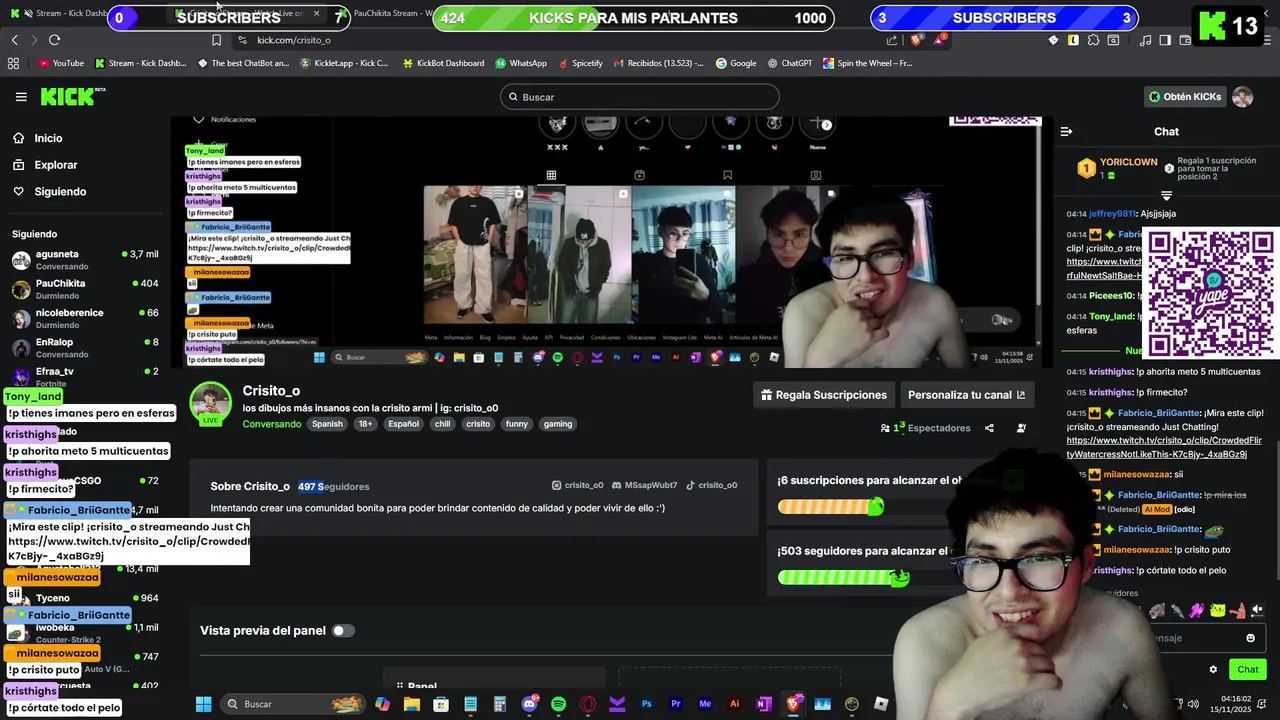Open KickBot Dashboard bookmark

click(443, 63)
